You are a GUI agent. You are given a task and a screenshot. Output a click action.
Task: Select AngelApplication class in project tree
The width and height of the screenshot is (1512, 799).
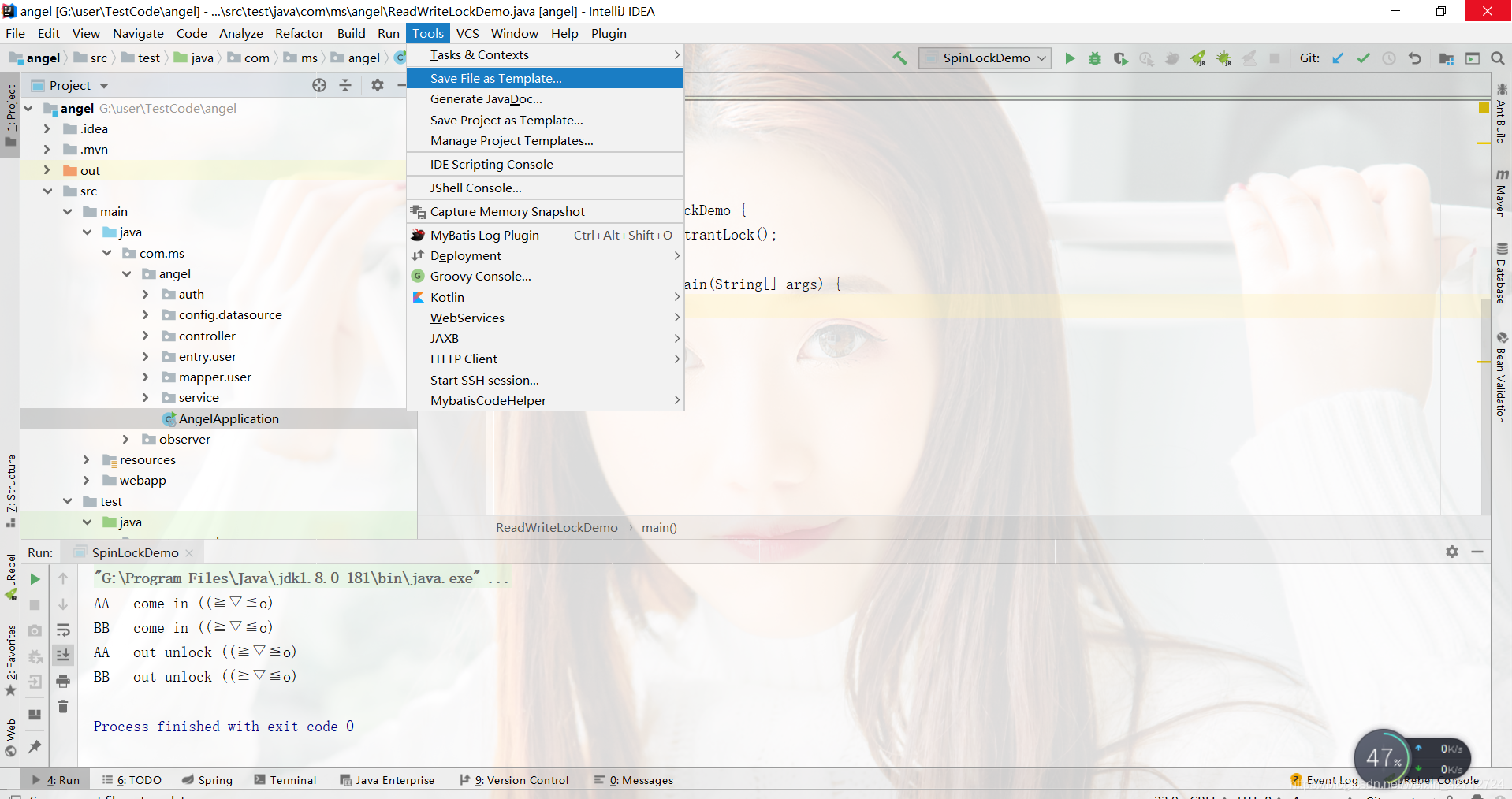tap(229, 418)
